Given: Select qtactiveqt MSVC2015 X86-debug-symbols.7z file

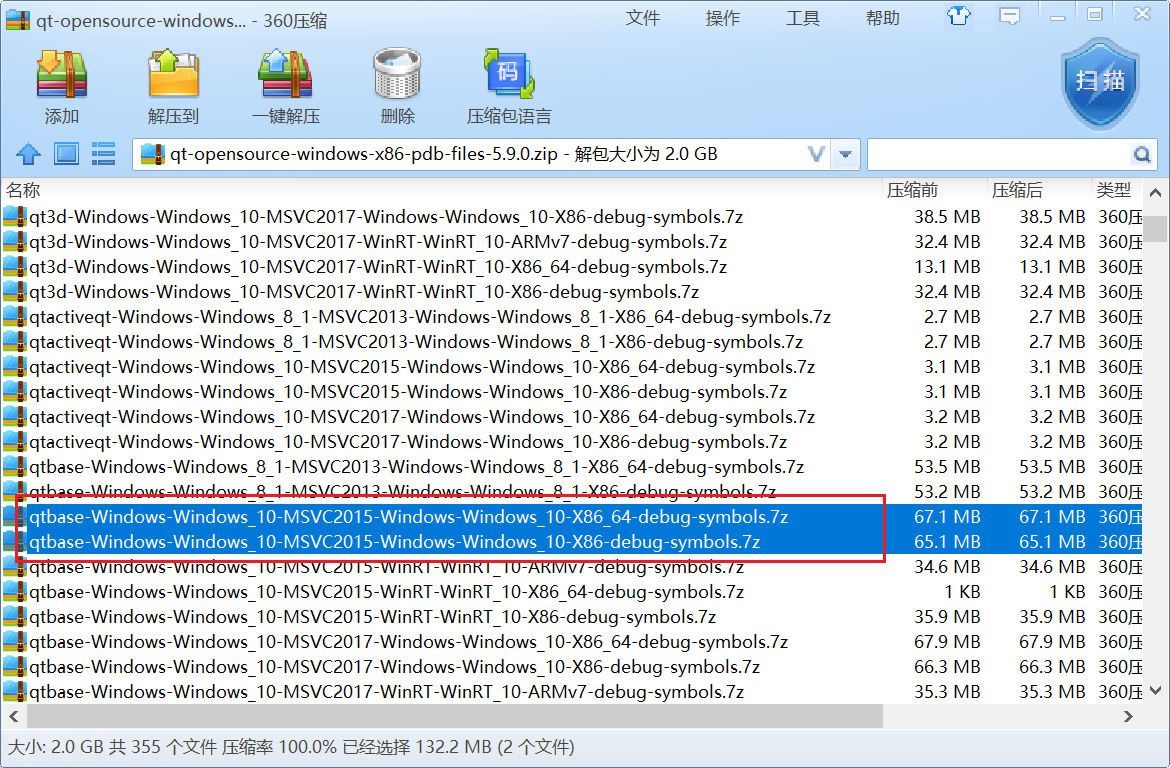Looking at the screenshot, I should pyautogui.click(x=572, y=392).
